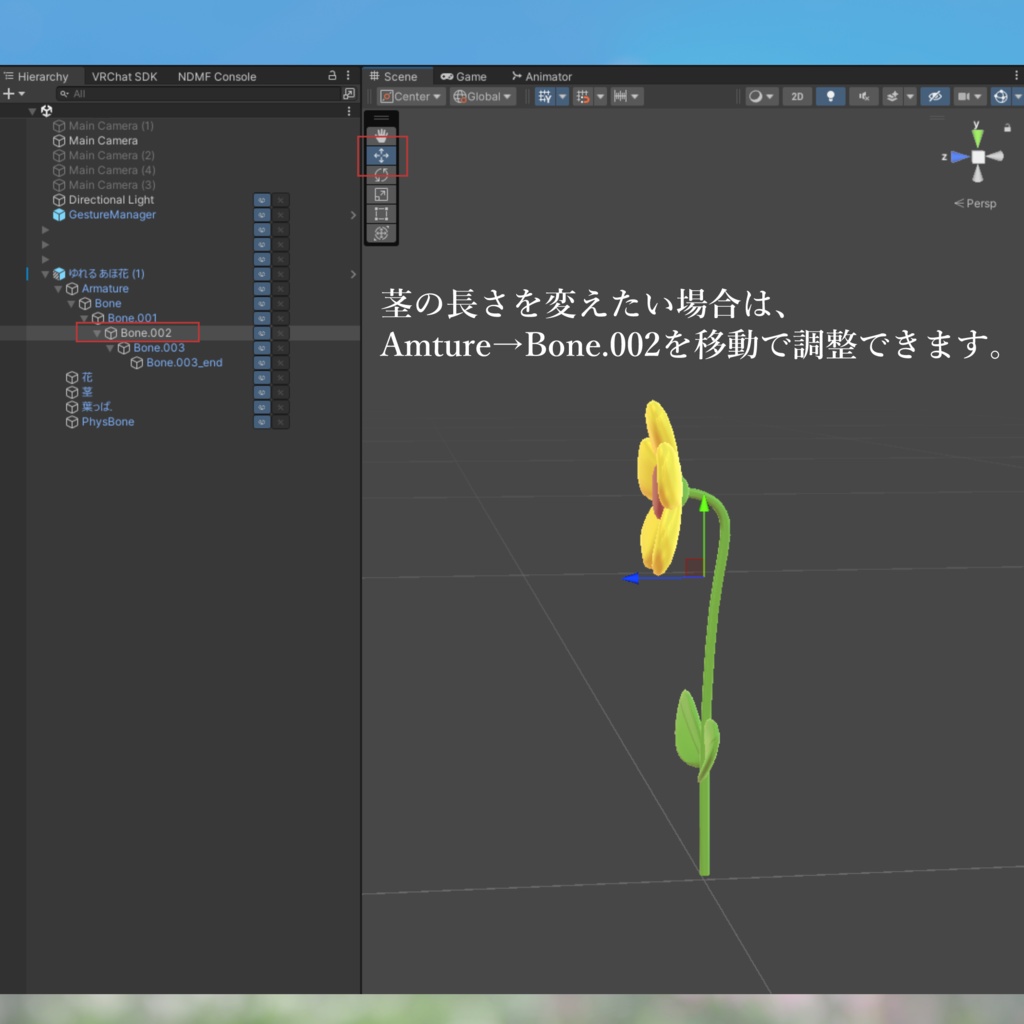Click the snap increment settings icon
This screenshot has height=1024, width=1024.
pyautogui.click(x=583, y=97)
